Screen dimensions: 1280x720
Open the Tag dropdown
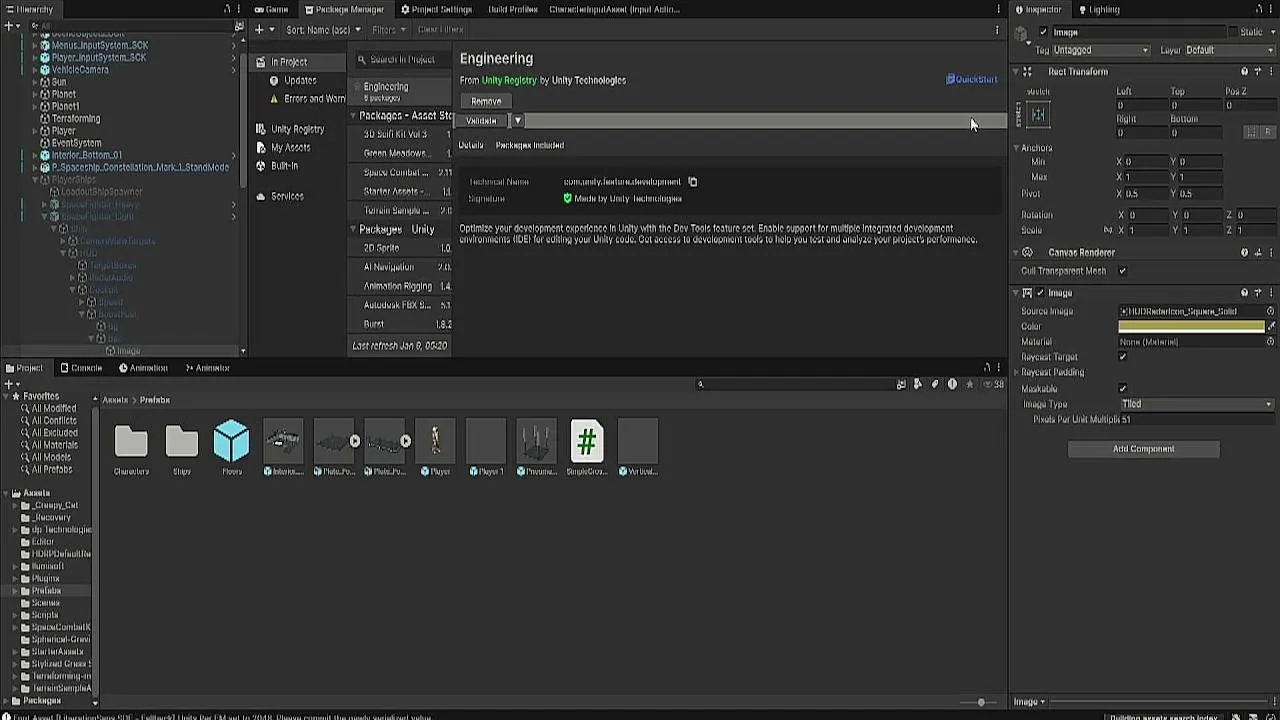click(x=1100, y=50)
